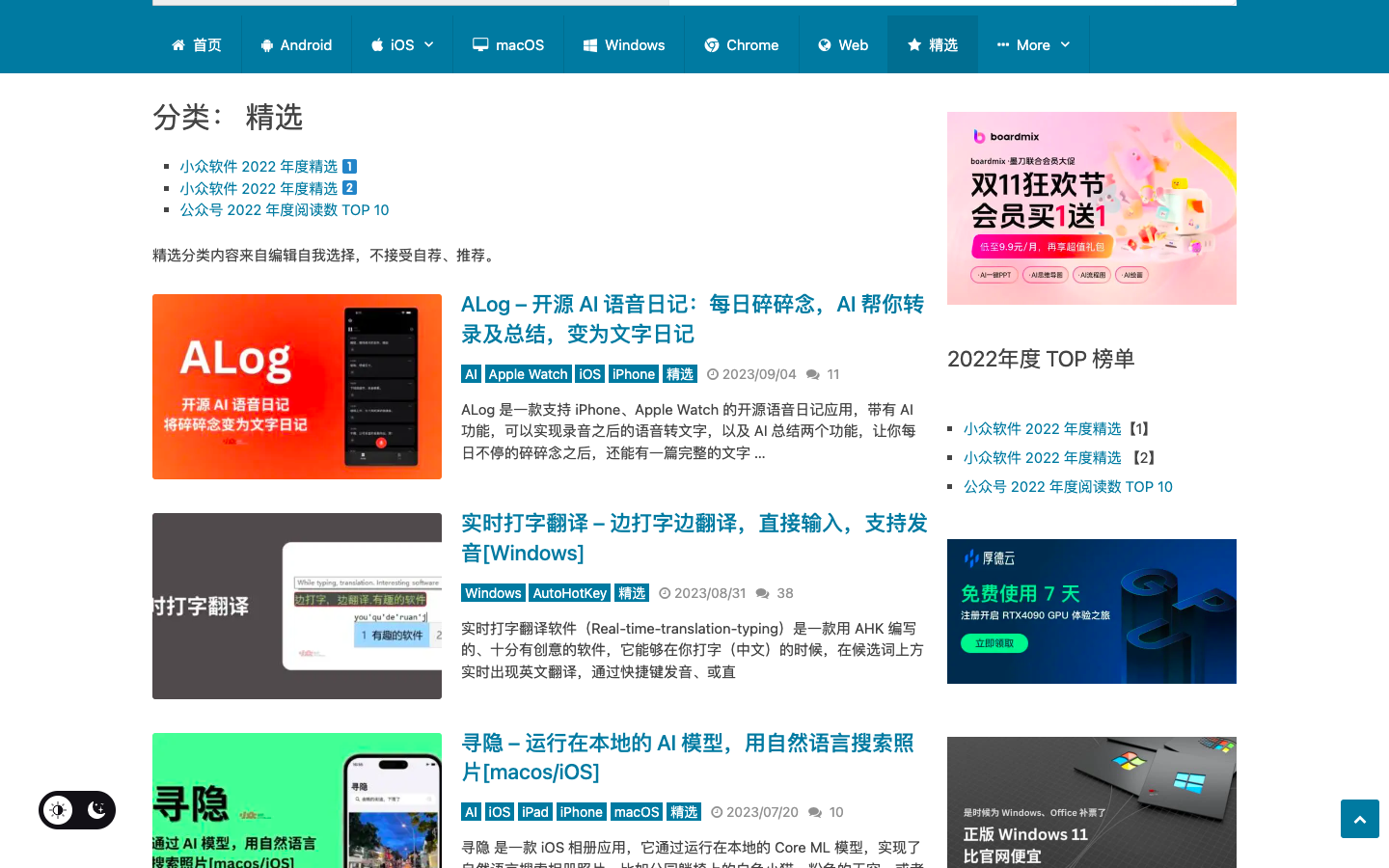Open the 厚德云 免费使用 7 天 banner
Screen dimensions: 1389x868
pyautogui.click(x=1092, y=611)
